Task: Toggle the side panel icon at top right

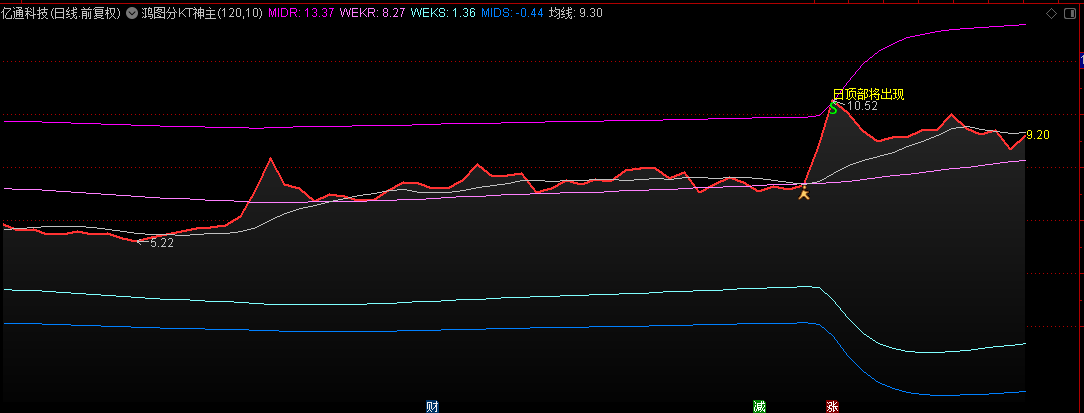Action: 1072,13
